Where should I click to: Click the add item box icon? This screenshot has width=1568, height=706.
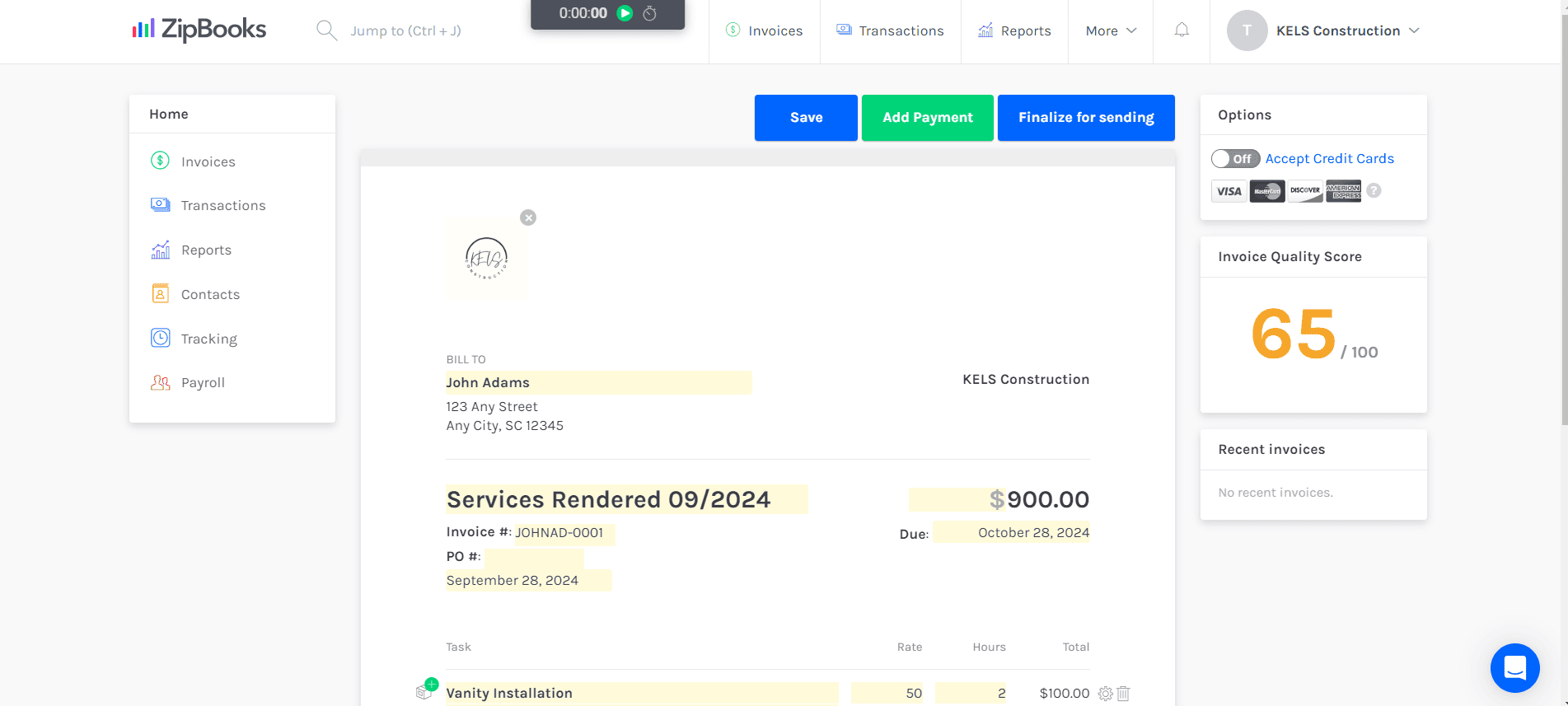(426, 690)
